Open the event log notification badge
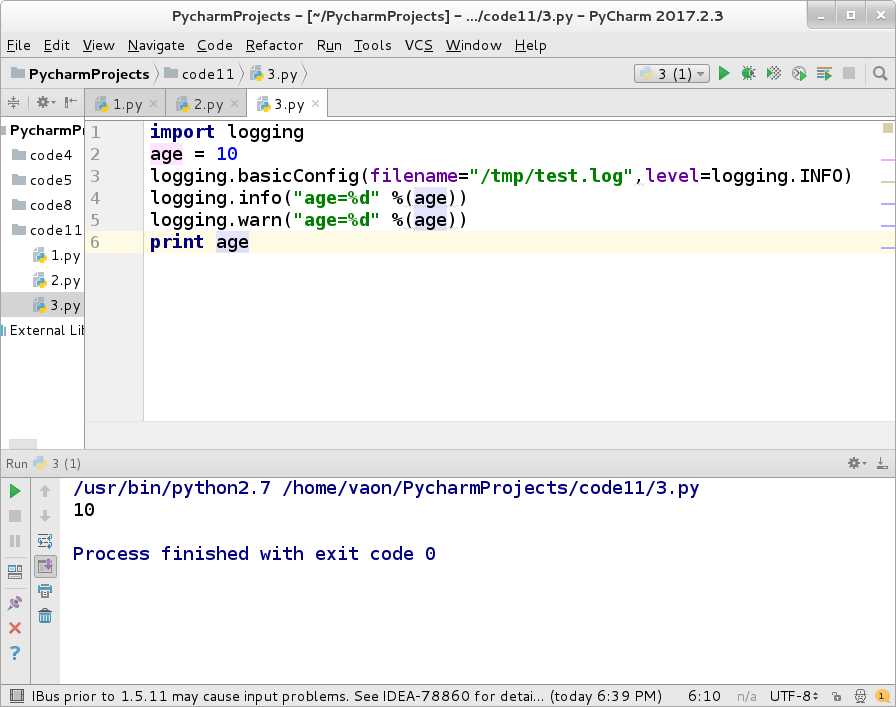The width and height of the screenshot is (896, 707). [882, 696]
